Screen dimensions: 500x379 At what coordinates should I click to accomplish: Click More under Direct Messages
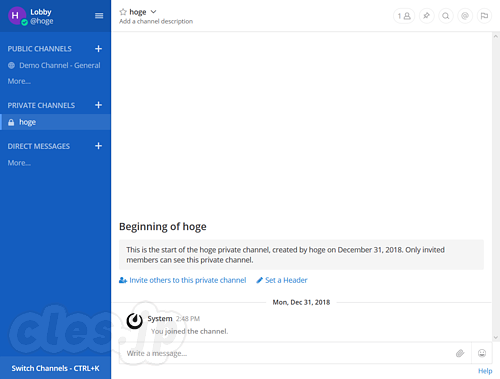[x=19, y=163]
